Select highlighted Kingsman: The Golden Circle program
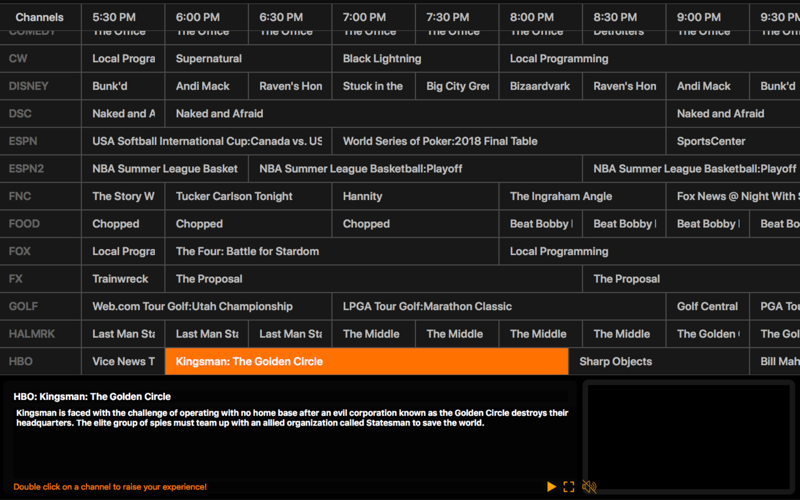The width and height of the screenshot is (800, 500). point(366,361)
